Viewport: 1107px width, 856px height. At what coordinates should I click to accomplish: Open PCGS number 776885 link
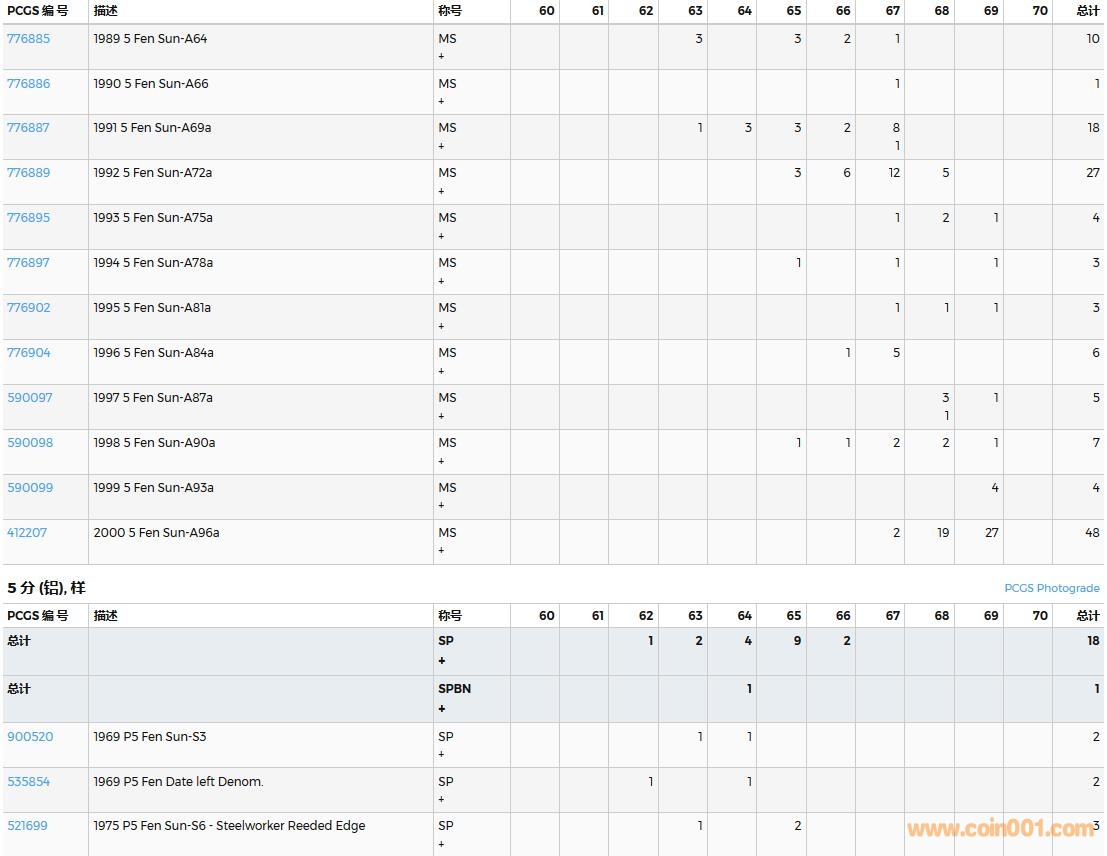(28, 39)
